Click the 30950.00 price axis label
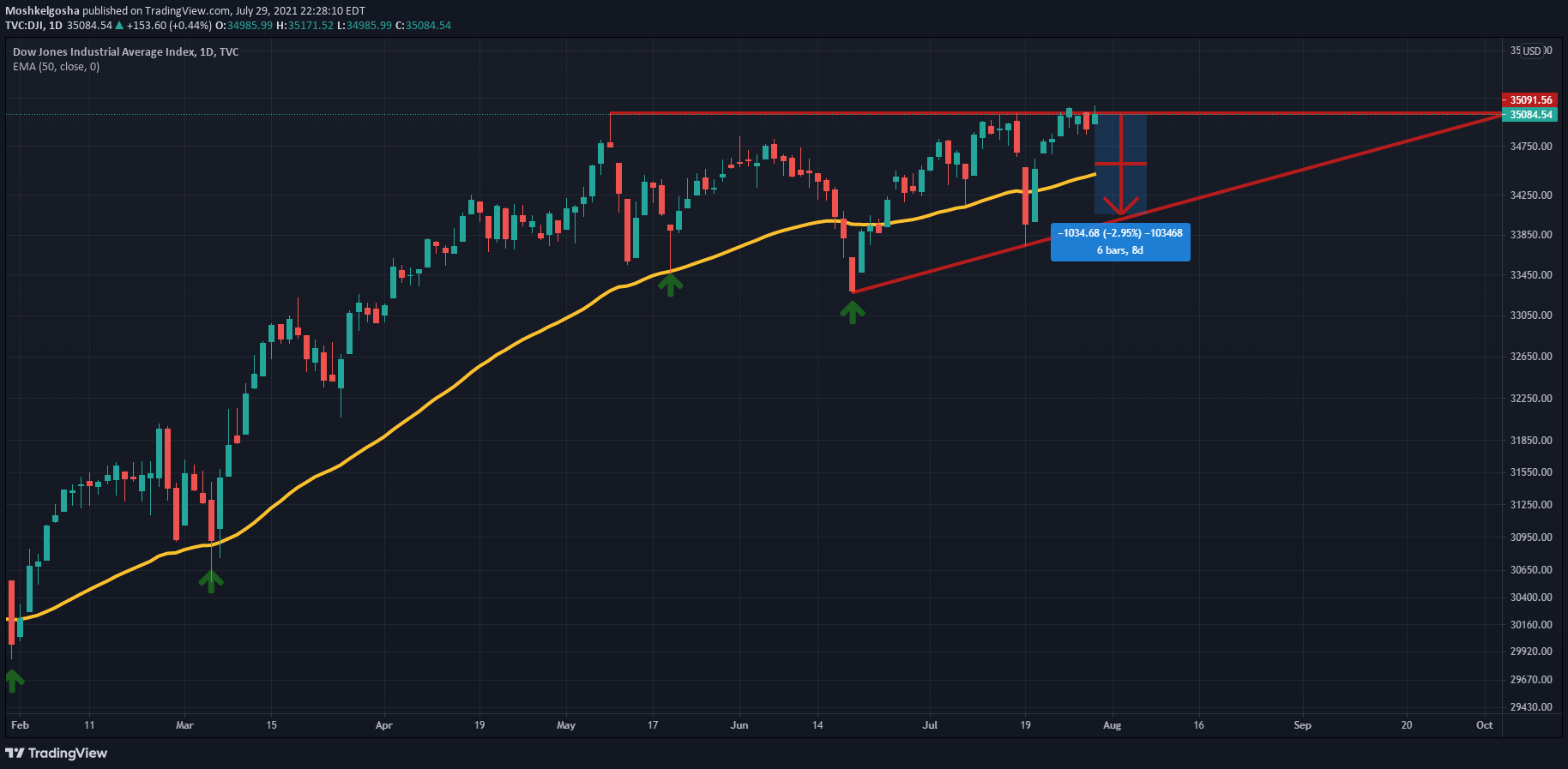 tap(1531, 538)
